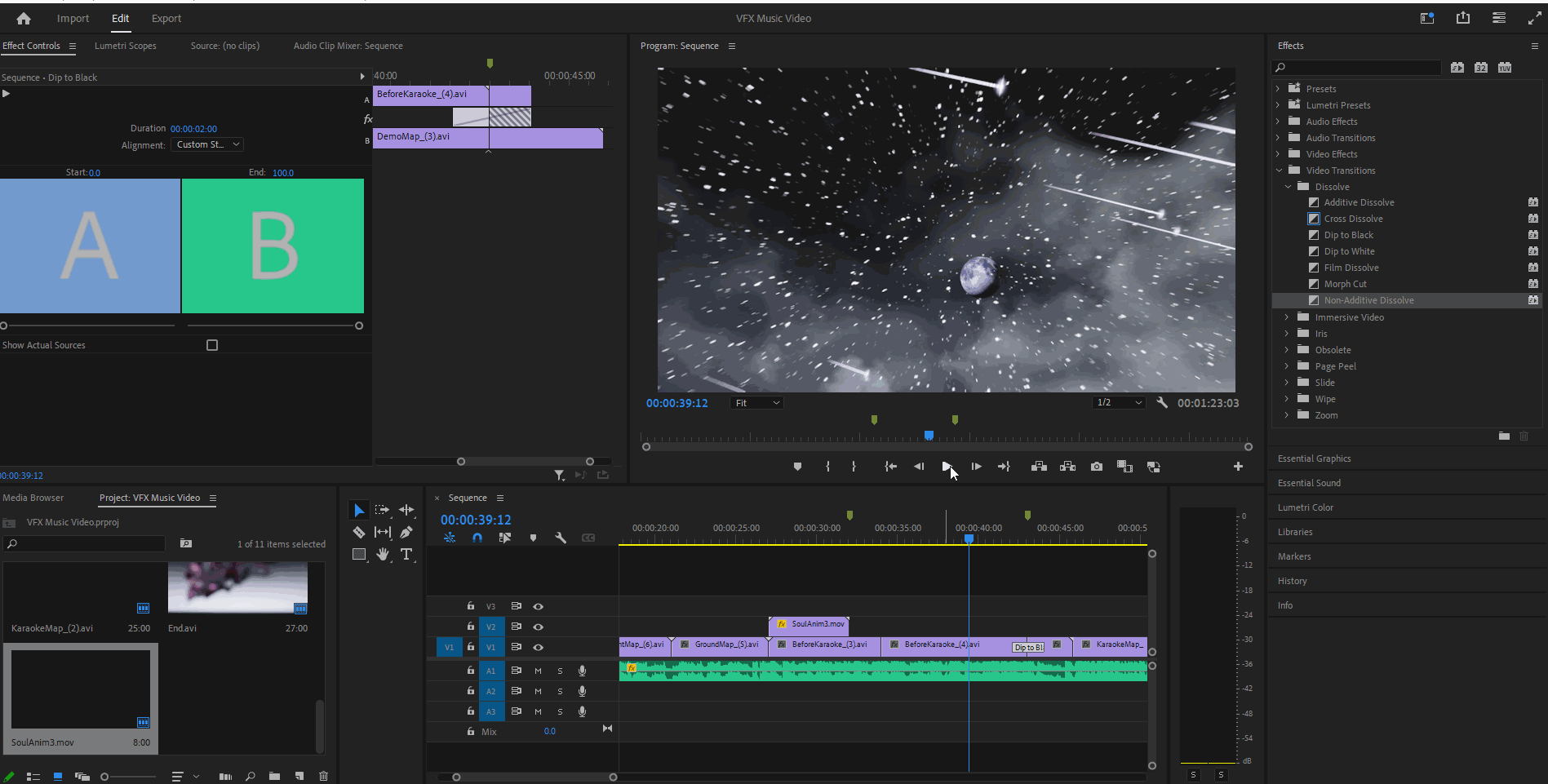Select the Pen tool
The image size is (1548, 784).
pyautogui.click(x=406, y=532)
